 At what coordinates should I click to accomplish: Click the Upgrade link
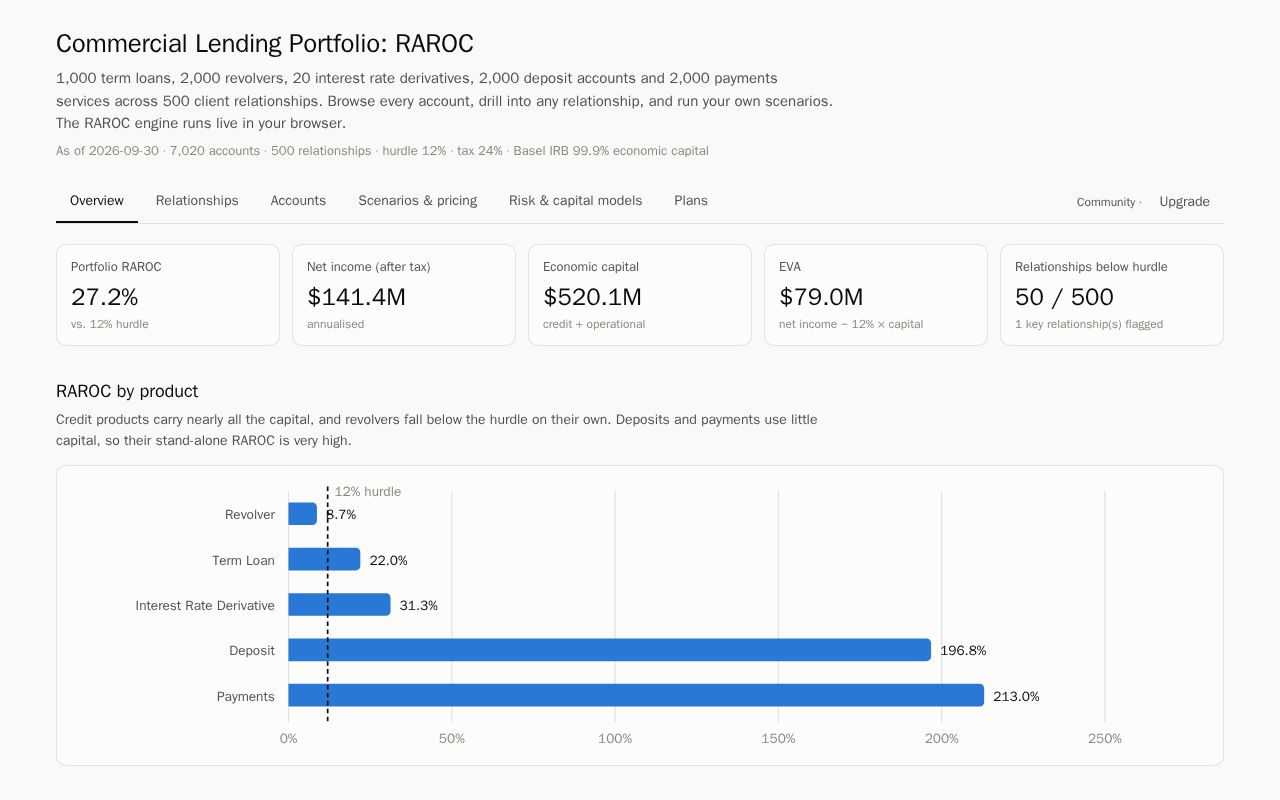pyautogui.click(x=1184, y=202)
